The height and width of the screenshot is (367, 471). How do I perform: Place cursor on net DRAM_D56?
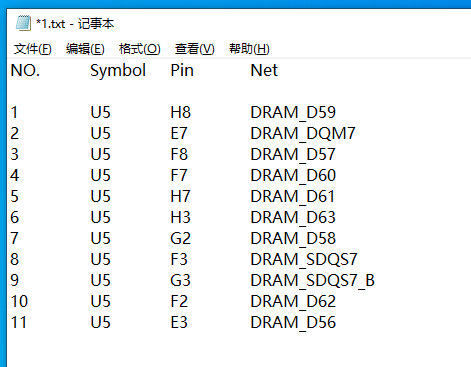click(293, 323)
